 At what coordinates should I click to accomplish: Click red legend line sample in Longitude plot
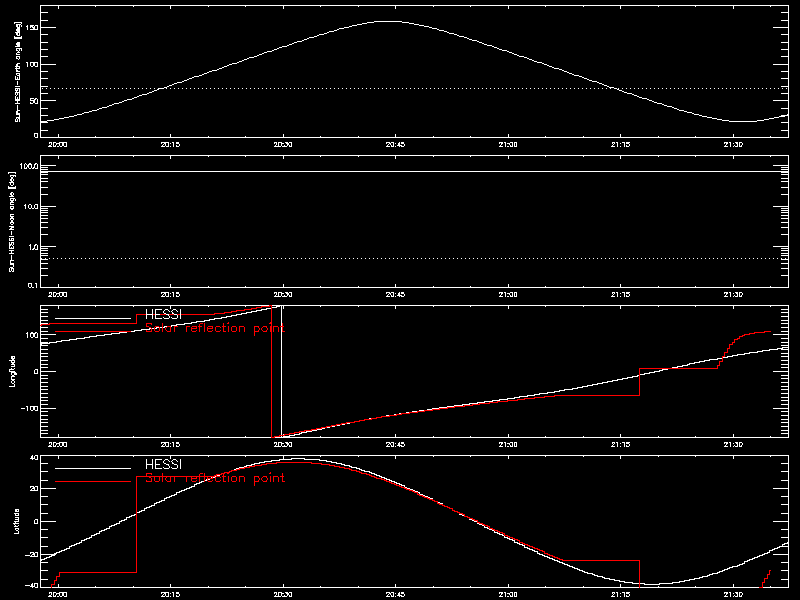coord(93,332)
